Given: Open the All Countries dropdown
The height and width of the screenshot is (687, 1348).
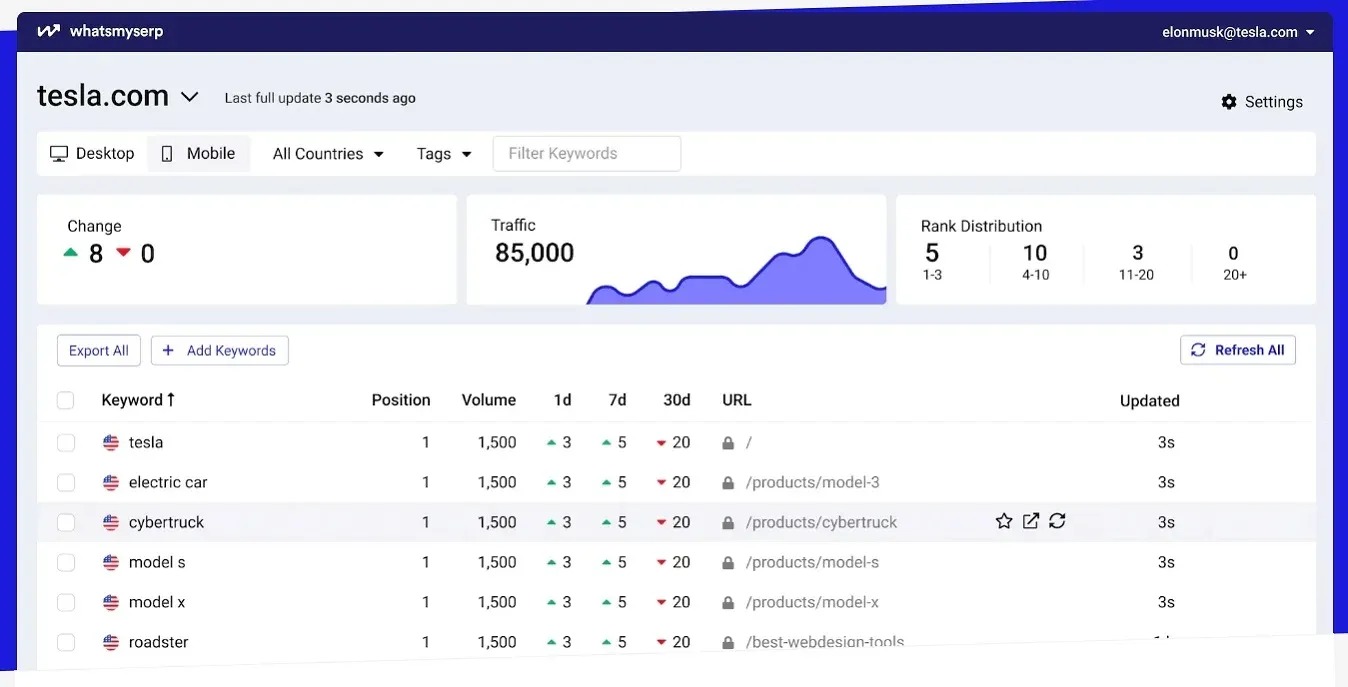Looking at the screenshot, I should pos(328,154).
